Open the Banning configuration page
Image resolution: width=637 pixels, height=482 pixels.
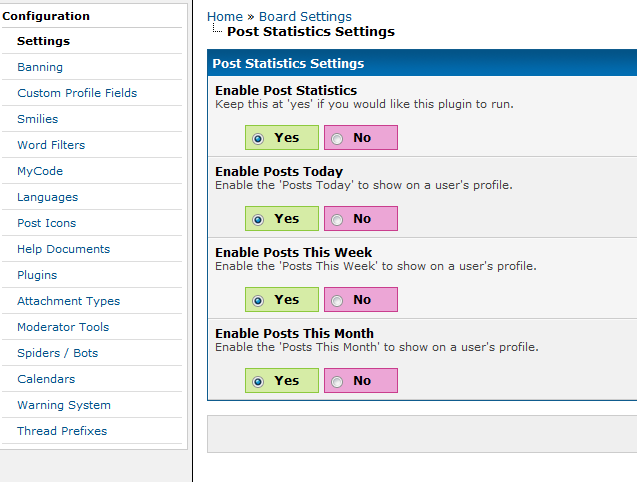pyautogui.click(x=40, y=67)
